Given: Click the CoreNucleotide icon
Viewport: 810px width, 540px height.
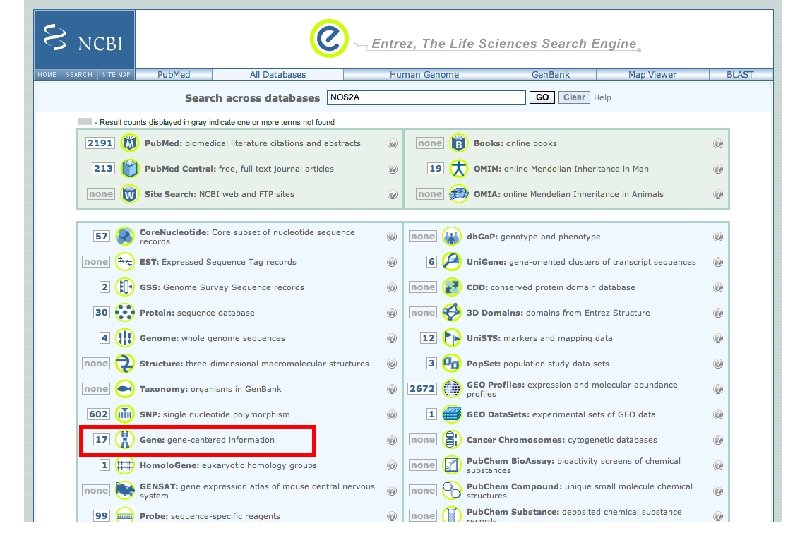Looking at the screenshot, I should point(124,236).
